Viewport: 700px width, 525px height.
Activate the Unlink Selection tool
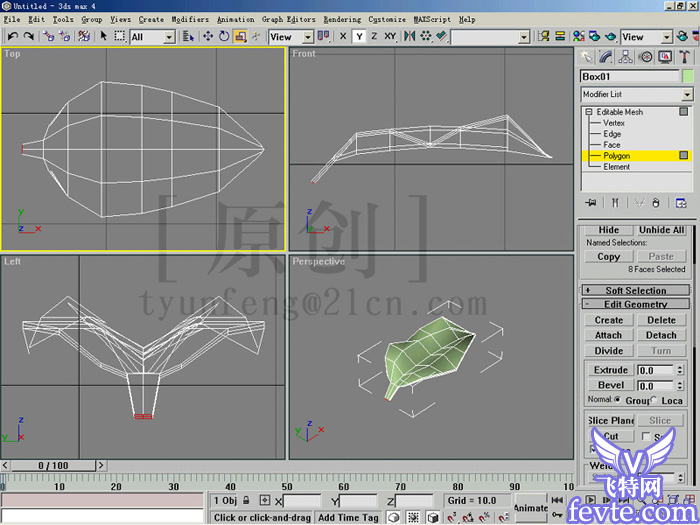[x=65, y=36]
